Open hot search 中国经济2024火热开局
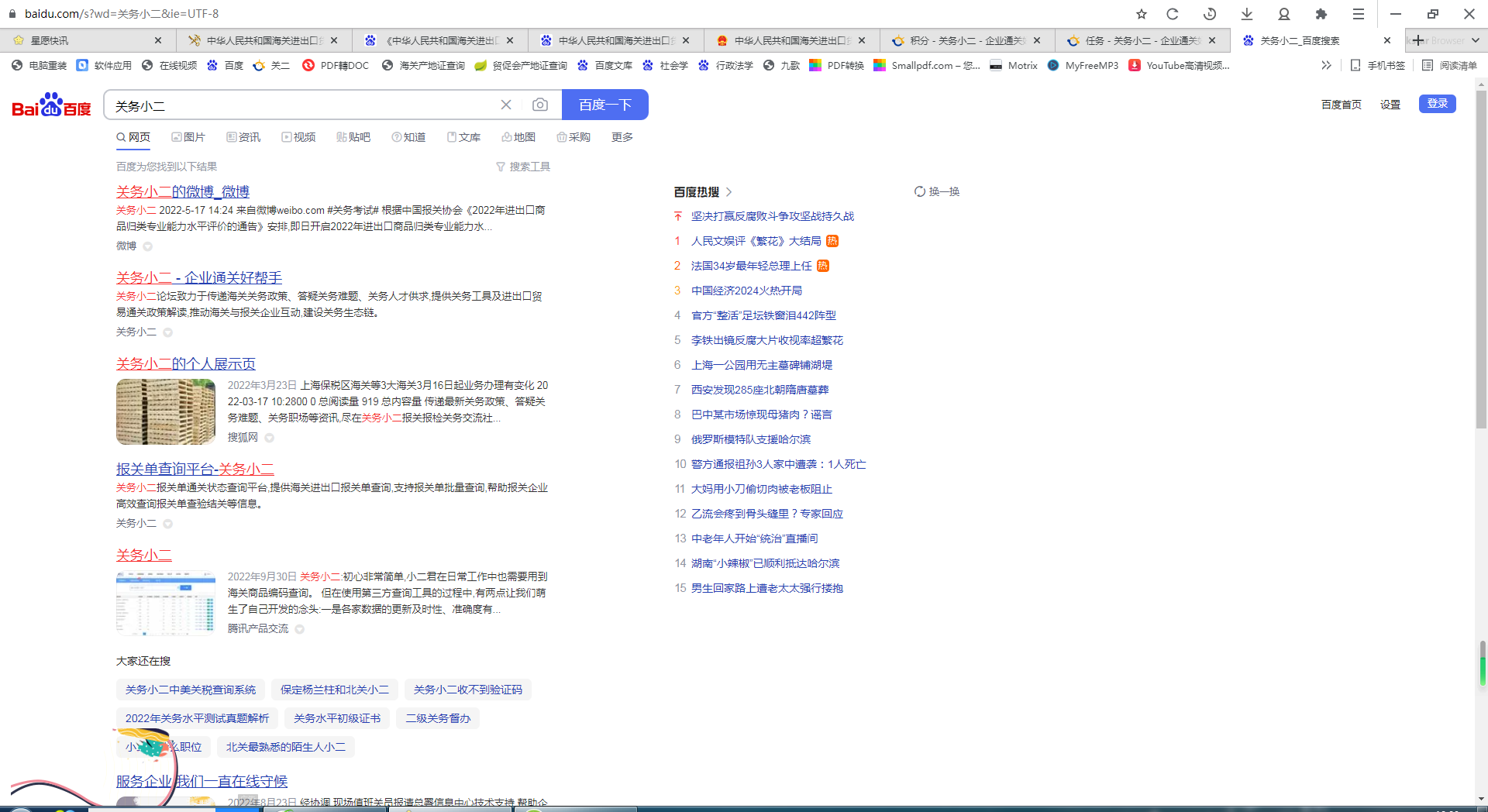Image resolution: width=1488 pixels, height=812 pixels. (746, 291)
